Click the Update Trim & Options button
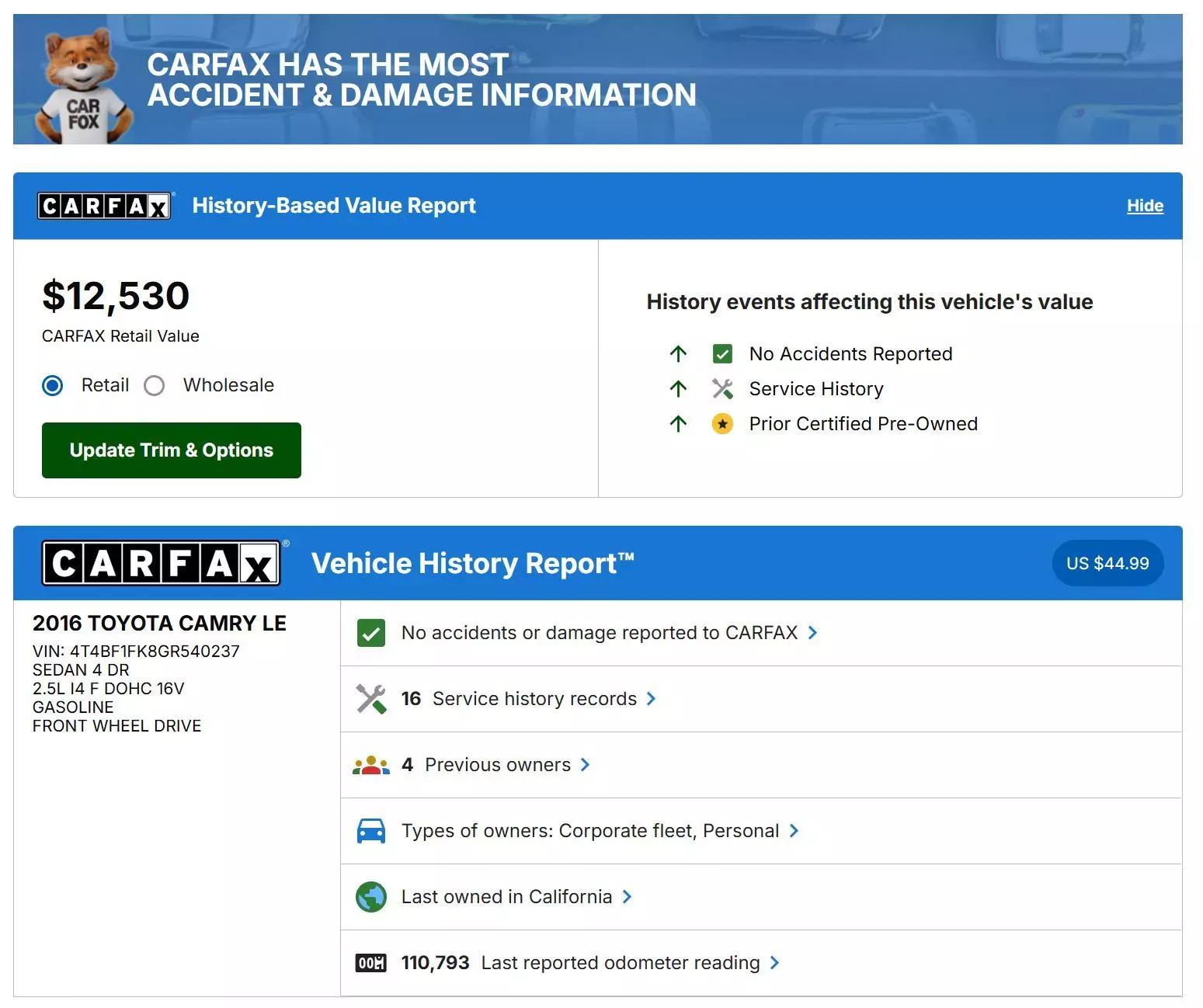The image size is (1203, 1008). (x=172, y=450)
